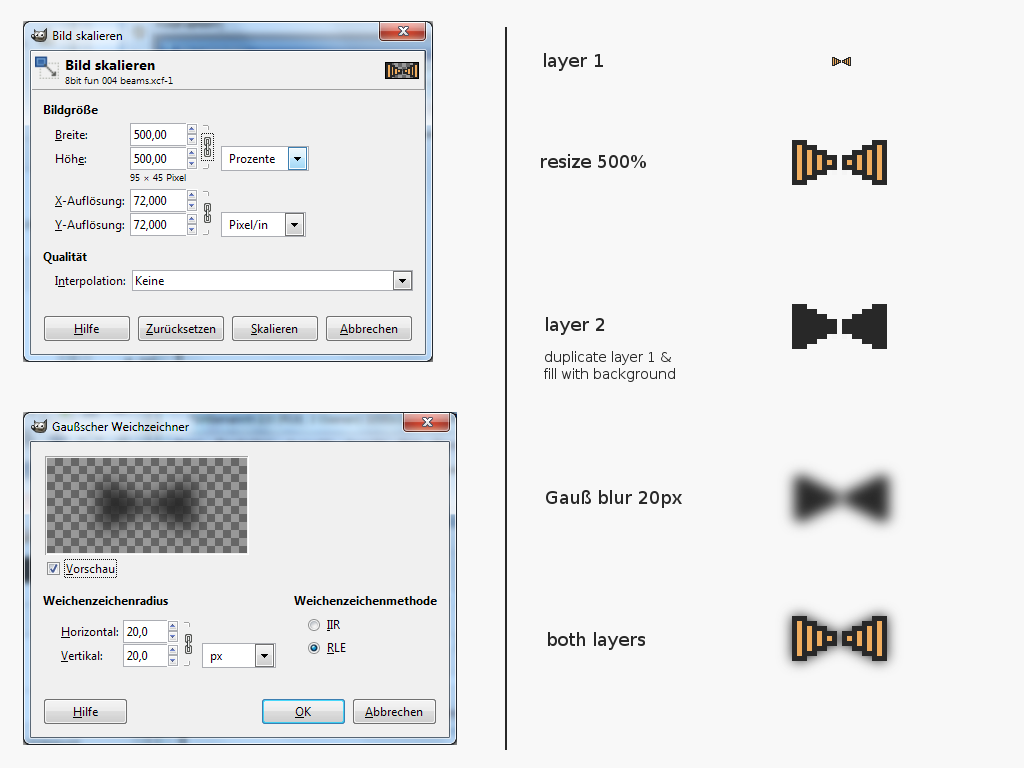Click the GIMP icon in Bild skalieren titlebar
The image size is (1024, 768).
coord(39,35)
